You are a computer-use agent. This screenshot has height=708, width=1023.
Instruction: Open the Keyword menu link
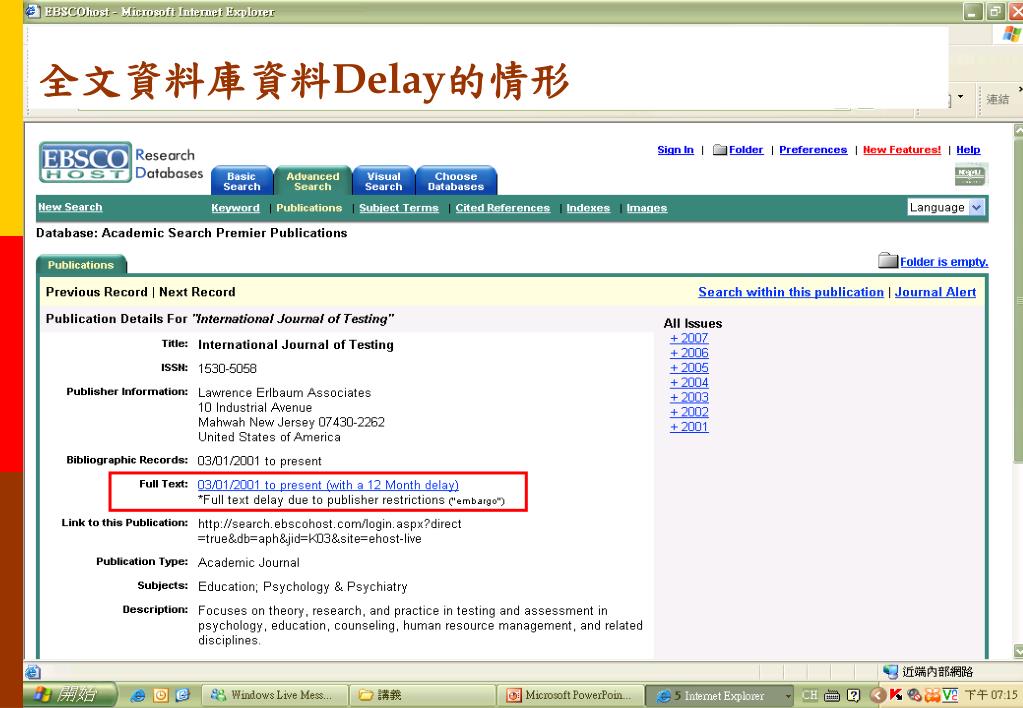click(x=236, y=208)
